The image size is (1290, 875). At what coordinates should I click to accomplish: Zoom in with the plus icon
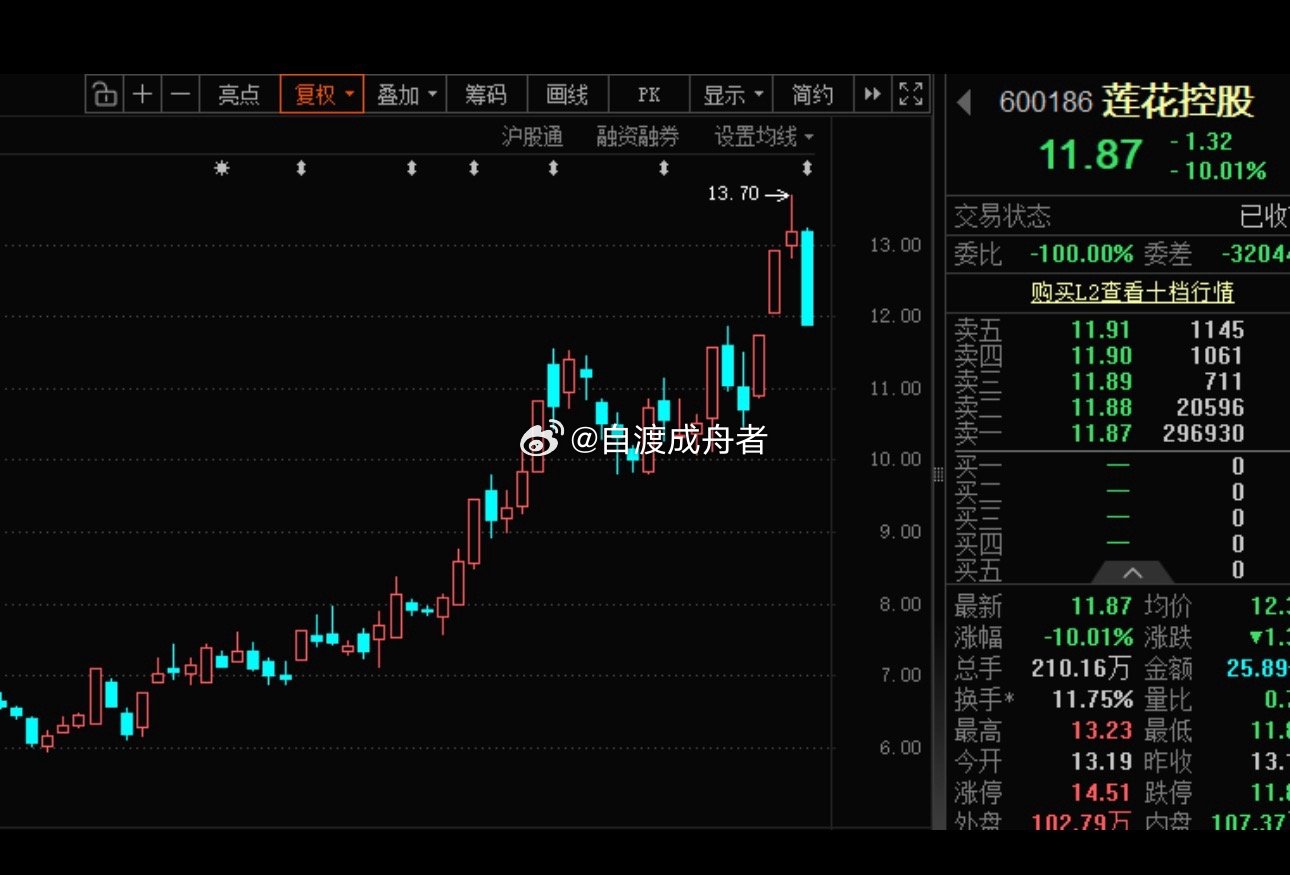point(143,95)
